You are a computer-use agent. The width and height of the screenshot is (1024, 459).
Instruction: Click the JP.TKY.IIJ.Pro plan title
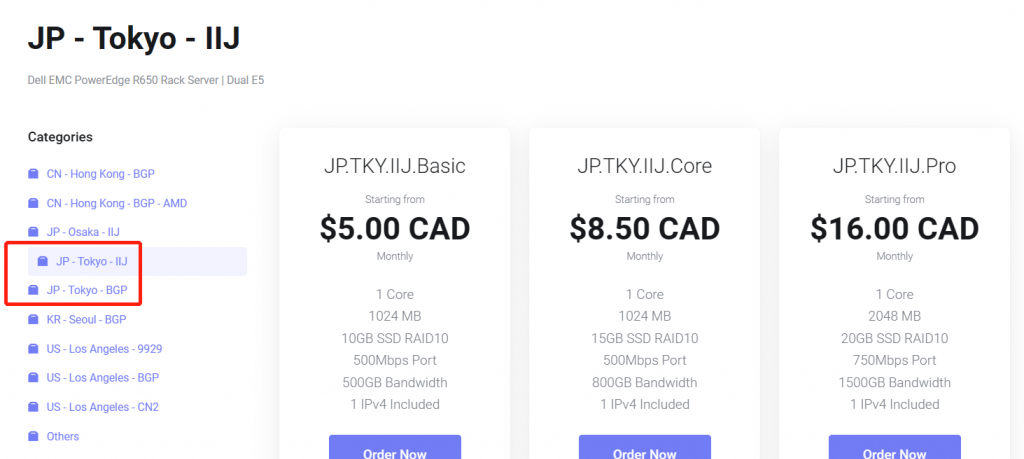click(x=895, y=166)
